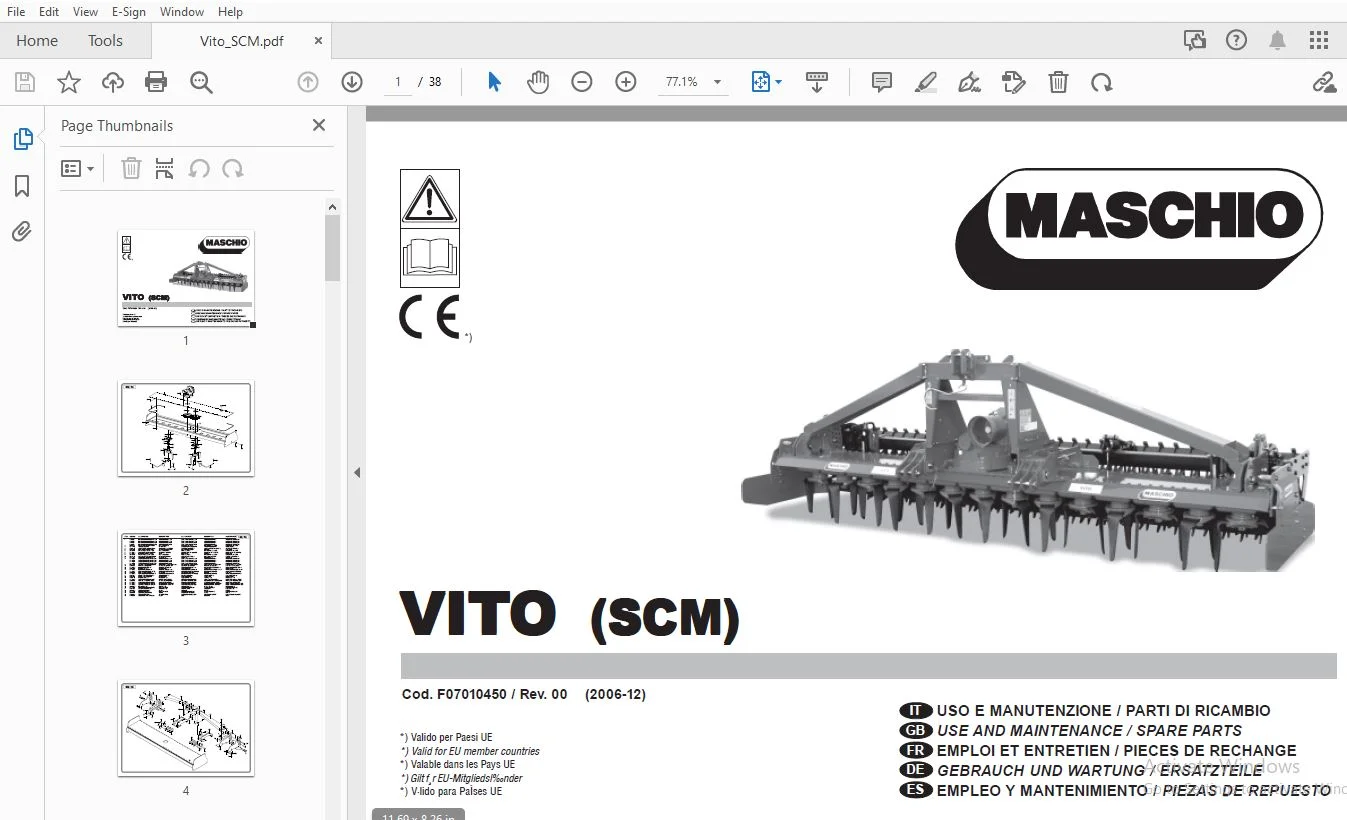Open the Help question mark icon
The width and height of the screenshot is (1347, 820).
click(1237, 40)
